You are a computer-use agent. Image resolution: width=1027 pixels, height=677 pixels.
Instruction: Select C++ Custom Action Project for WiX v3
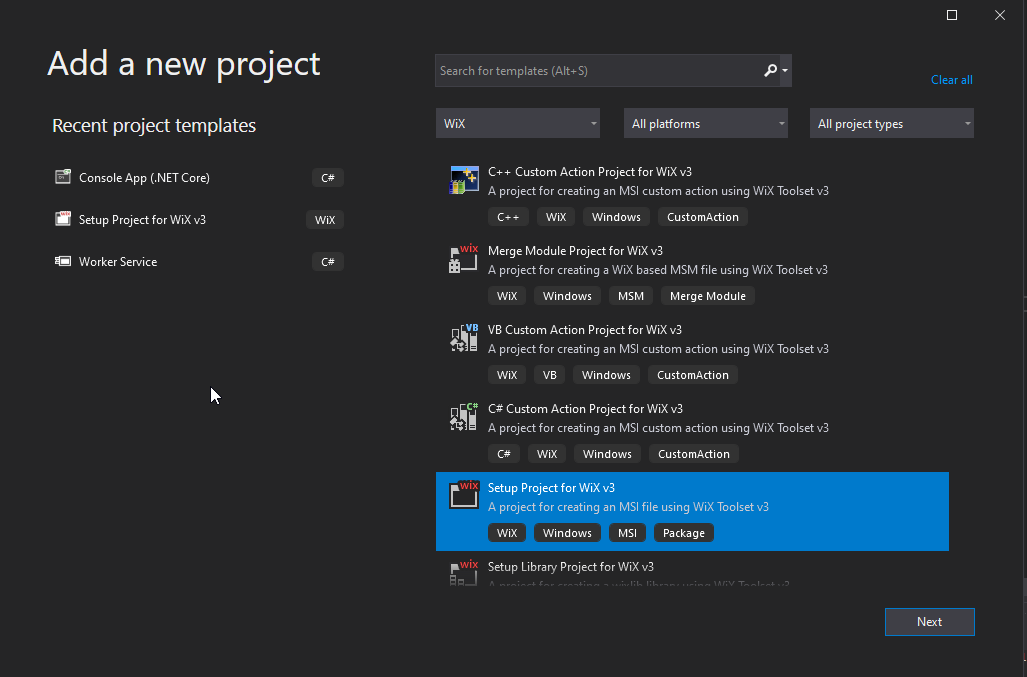[692, 195]
